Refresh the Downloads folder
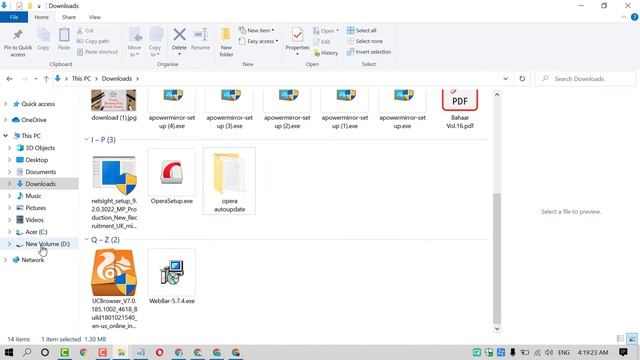The width and height of the screenshot is (640, 360). pyautogui.click(x=522, y=79)
